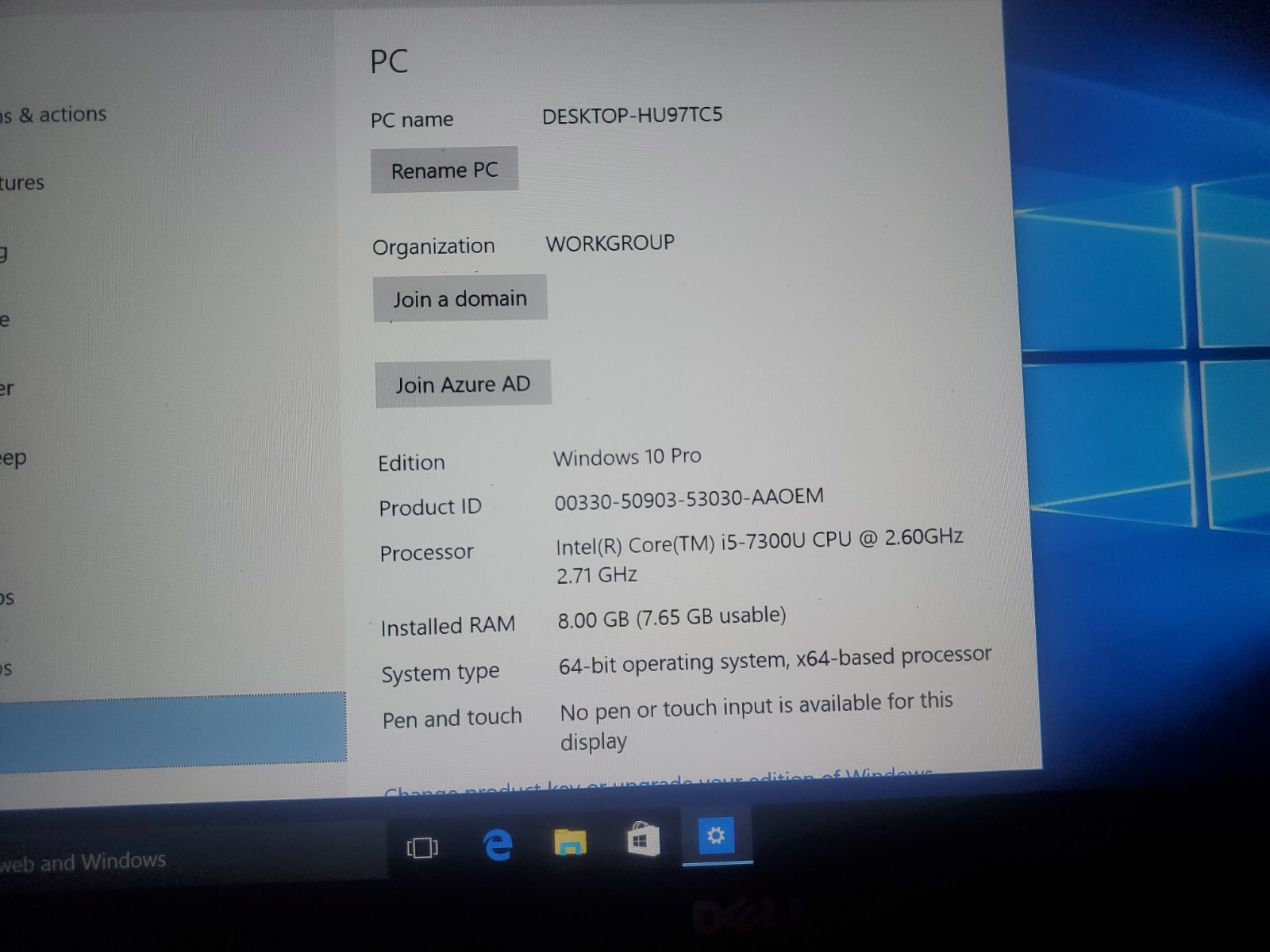
Task: Launch Microsoft Edge from the taskbar
Action: point(498,845)
